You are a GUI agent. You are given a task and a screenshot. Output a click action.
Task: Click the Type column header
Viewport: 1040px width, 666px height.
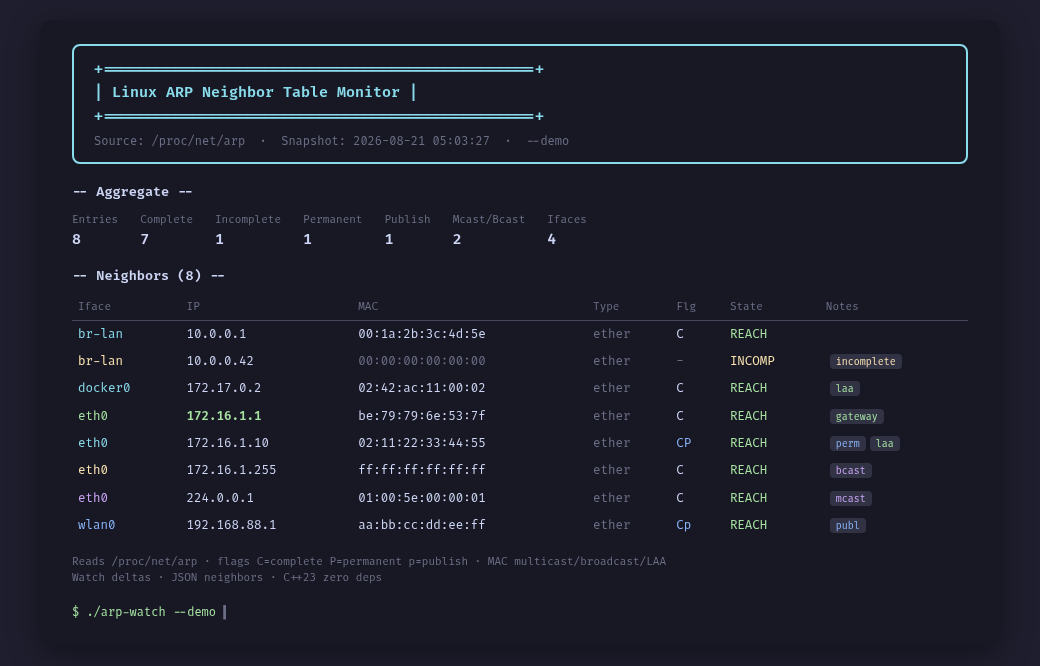click(606, 306)
